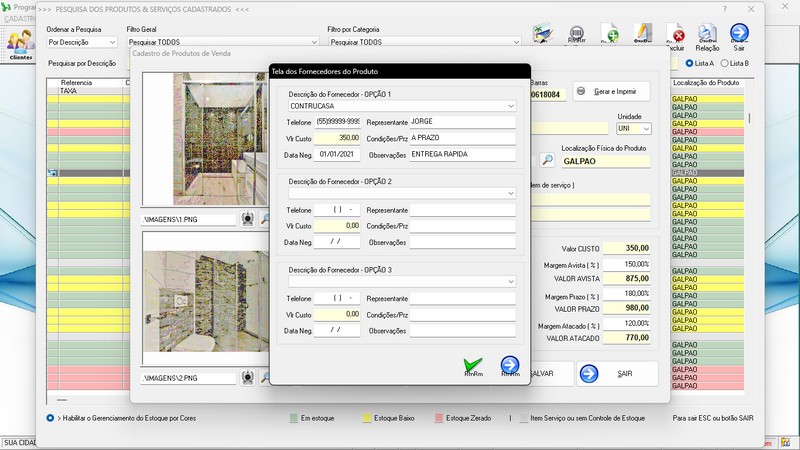
Task: Open the CADASTRO menu
Action: 22,19
